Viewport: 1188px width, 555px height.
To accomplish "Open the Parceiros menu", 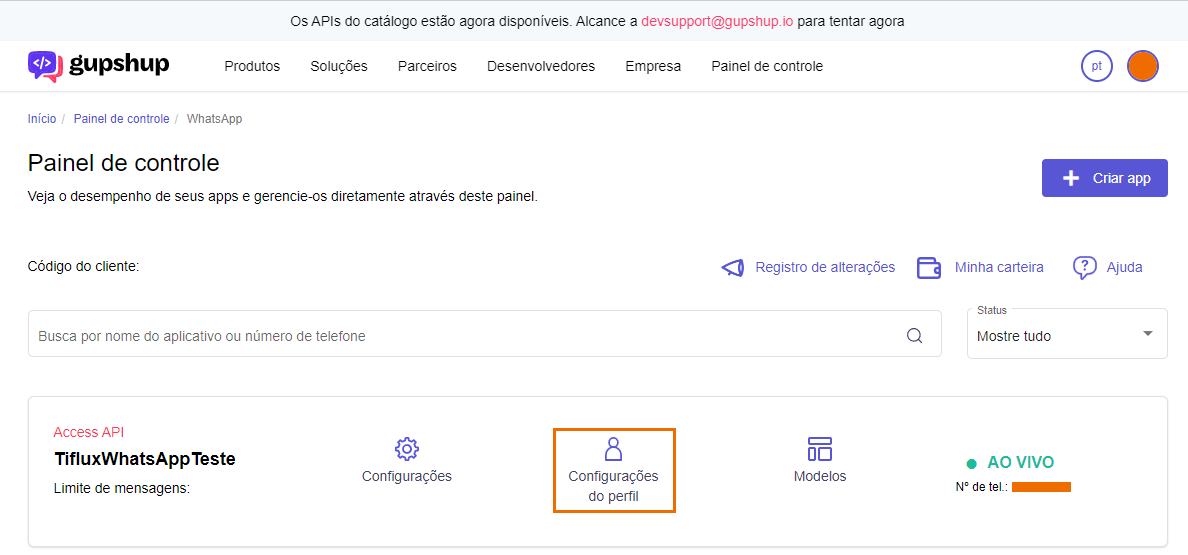I will pos(427,66).
